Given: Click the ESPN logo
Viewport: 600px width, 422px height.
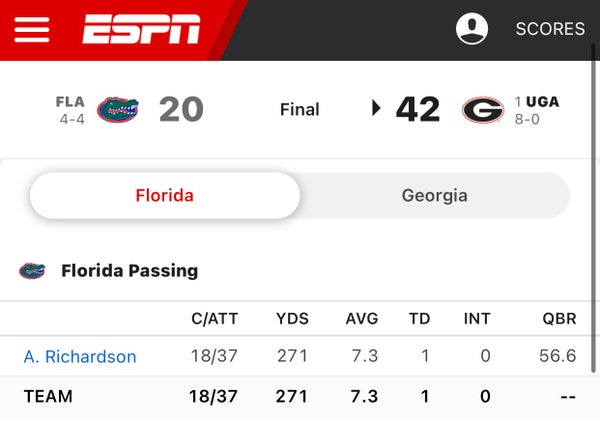Looking at the screenshot, I should [x=141, y=29].
